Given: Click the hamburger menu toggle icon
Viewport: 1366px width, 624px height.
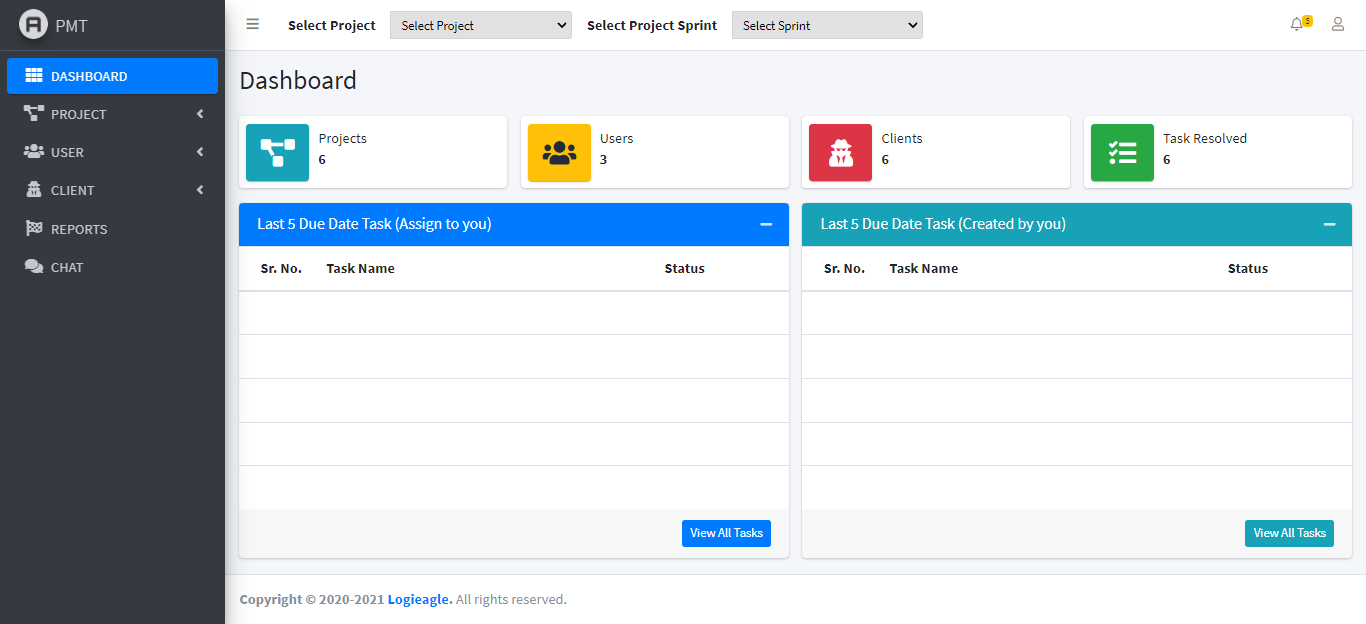Looking at the screenshot, I should click(x=253, y=25).
